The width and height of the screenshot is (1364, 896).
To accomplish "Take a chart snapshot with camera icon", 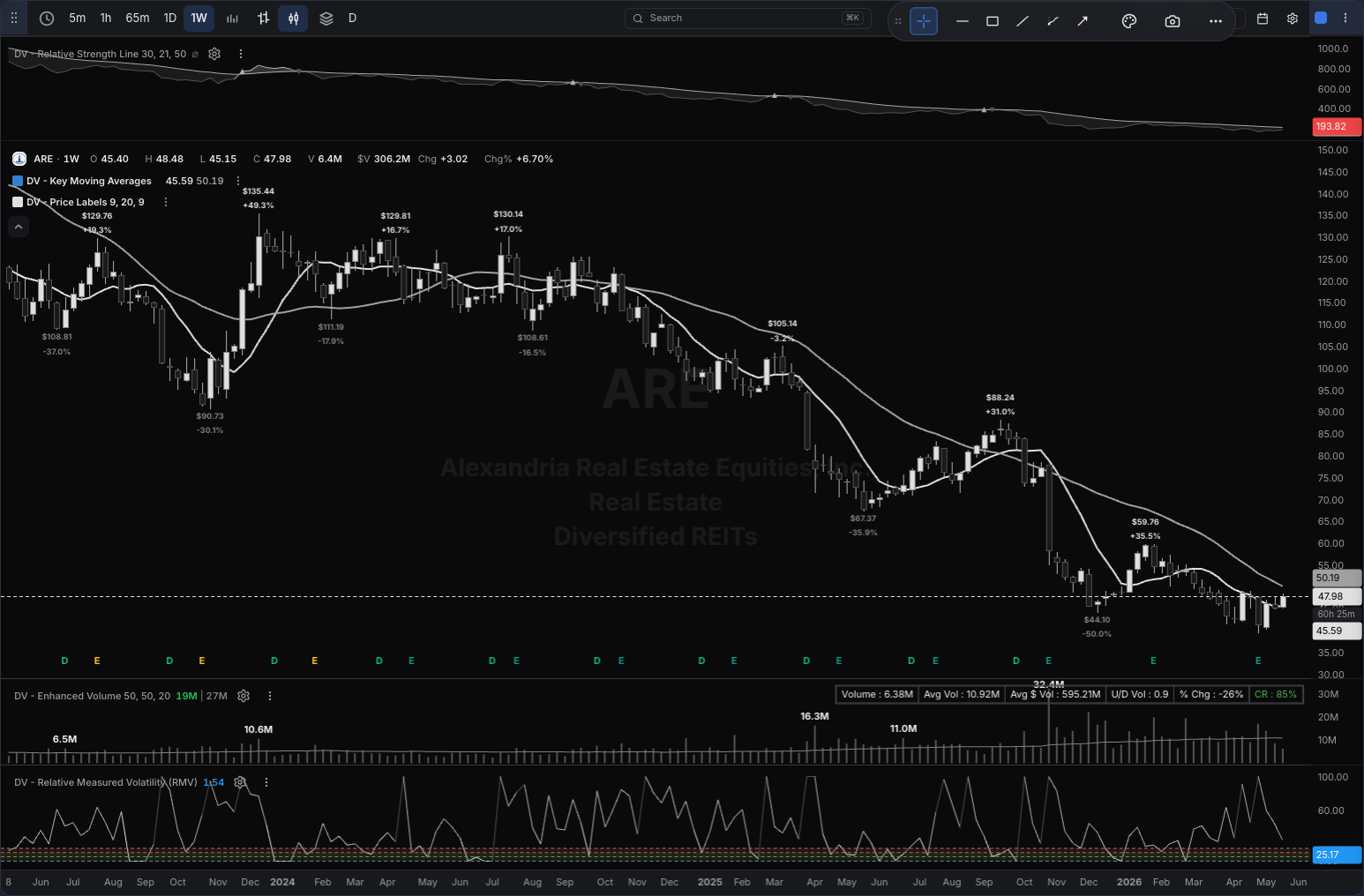I will 1173,21.
